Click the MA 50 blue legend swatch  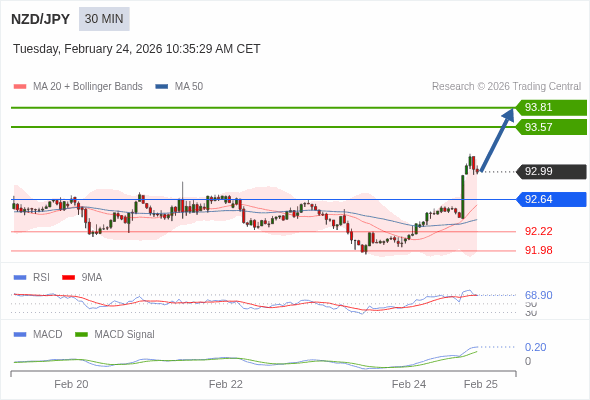pos(162,87)
